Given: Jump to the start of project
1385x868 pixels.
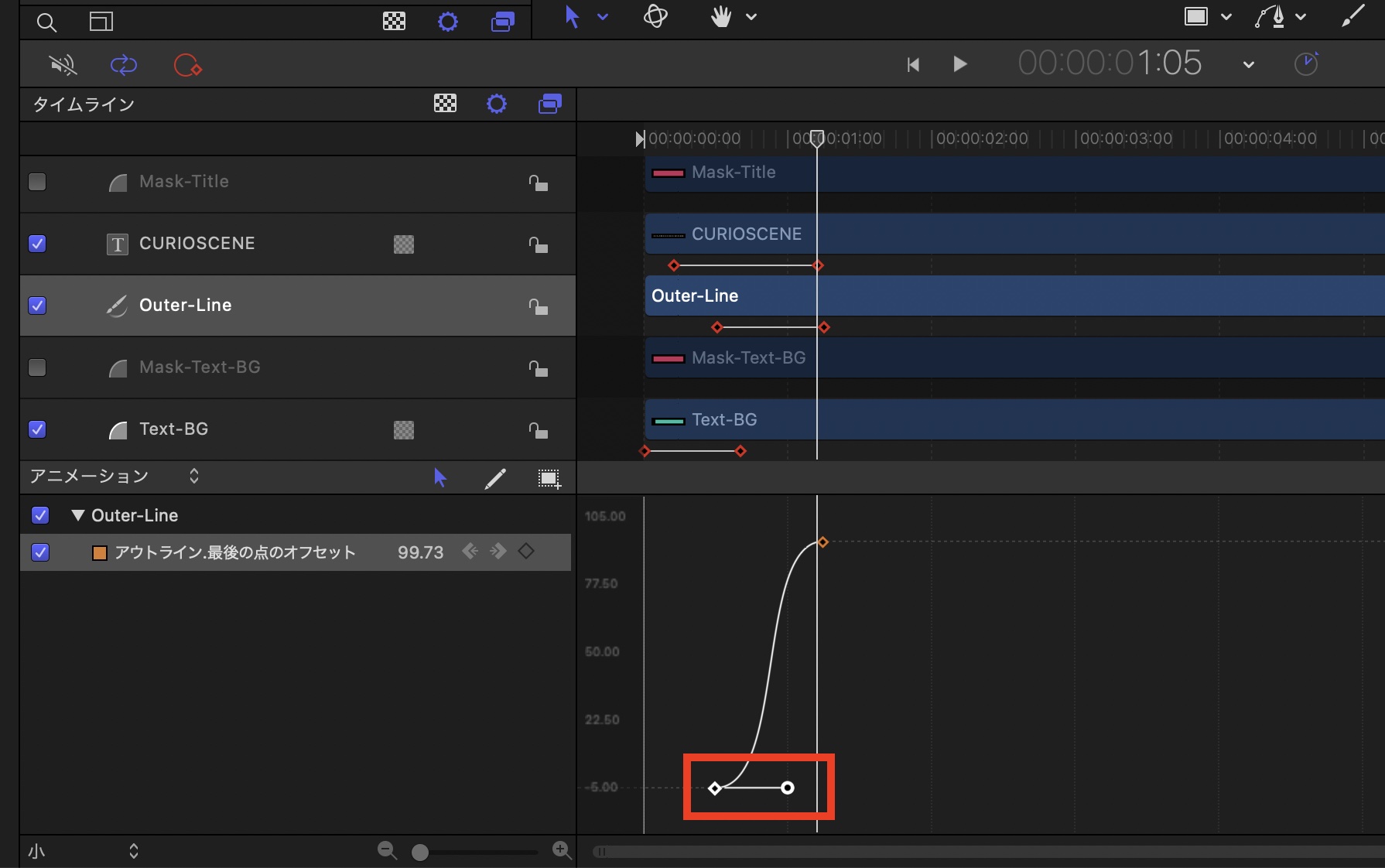Looking at the screenshot, I should tap(913, 65).
